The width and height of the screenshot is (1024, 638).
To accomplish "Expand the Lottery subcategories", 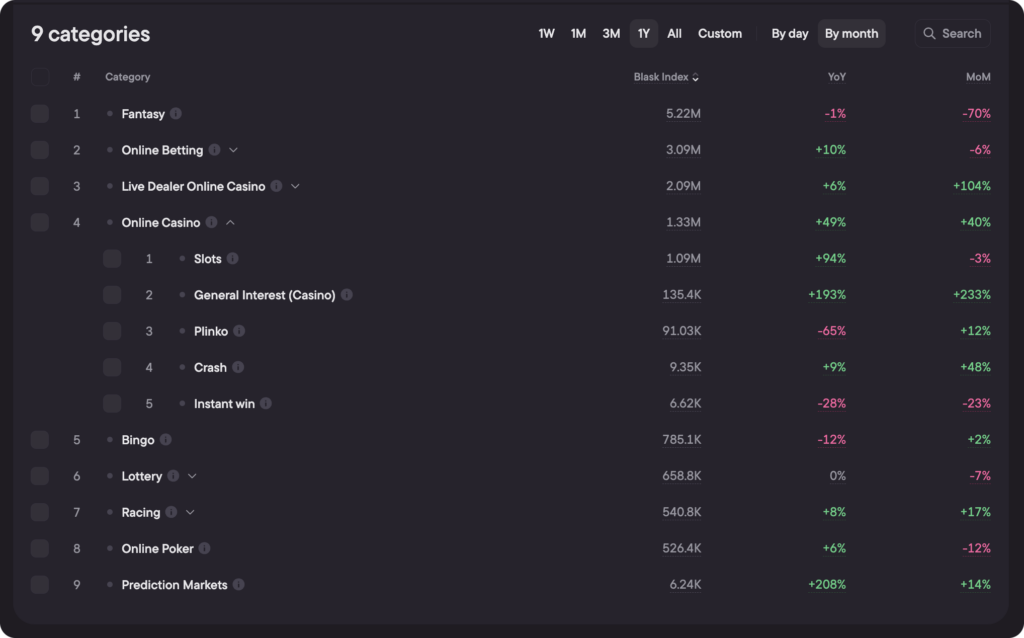I will (x=193, y=476).
